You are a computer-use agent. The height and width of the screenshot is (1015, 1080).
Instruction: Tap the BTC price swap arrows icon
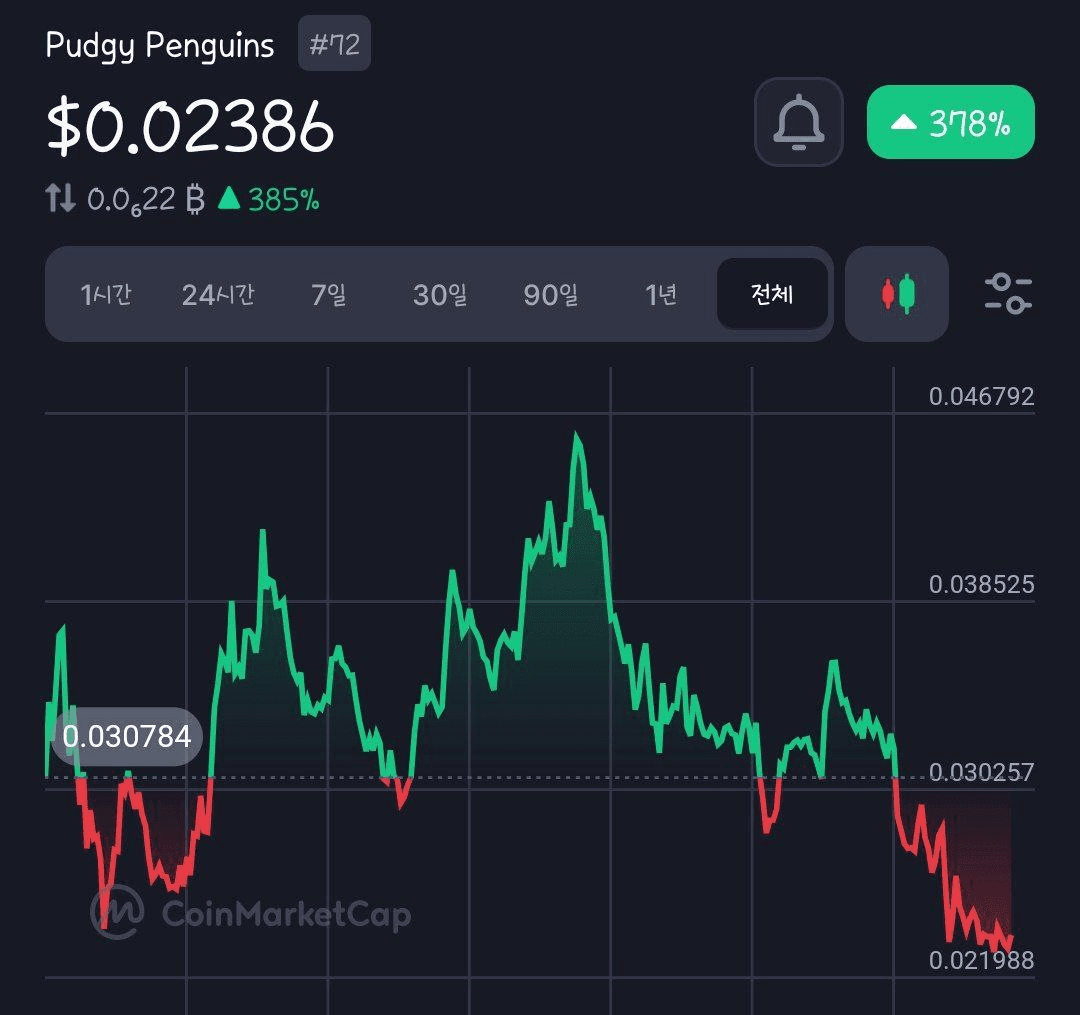(61, 198)
